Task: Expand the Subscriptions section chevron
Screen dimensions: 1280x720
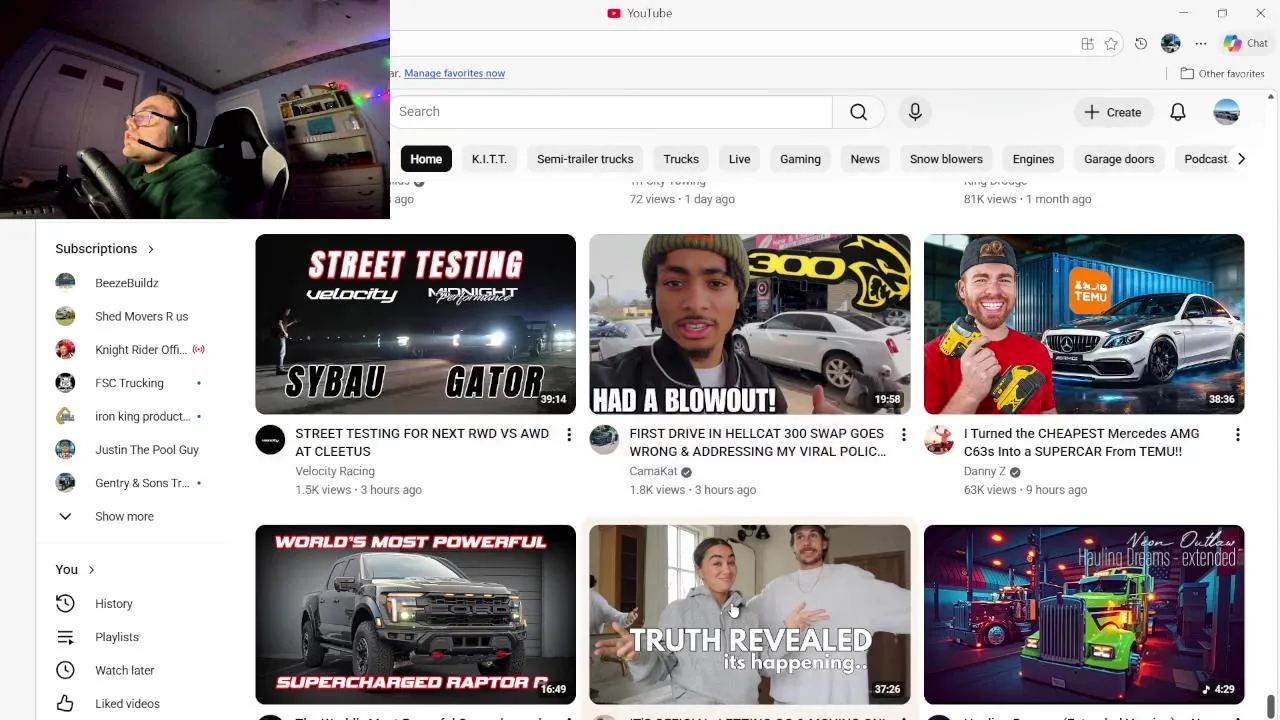Action: pos(151,249)
